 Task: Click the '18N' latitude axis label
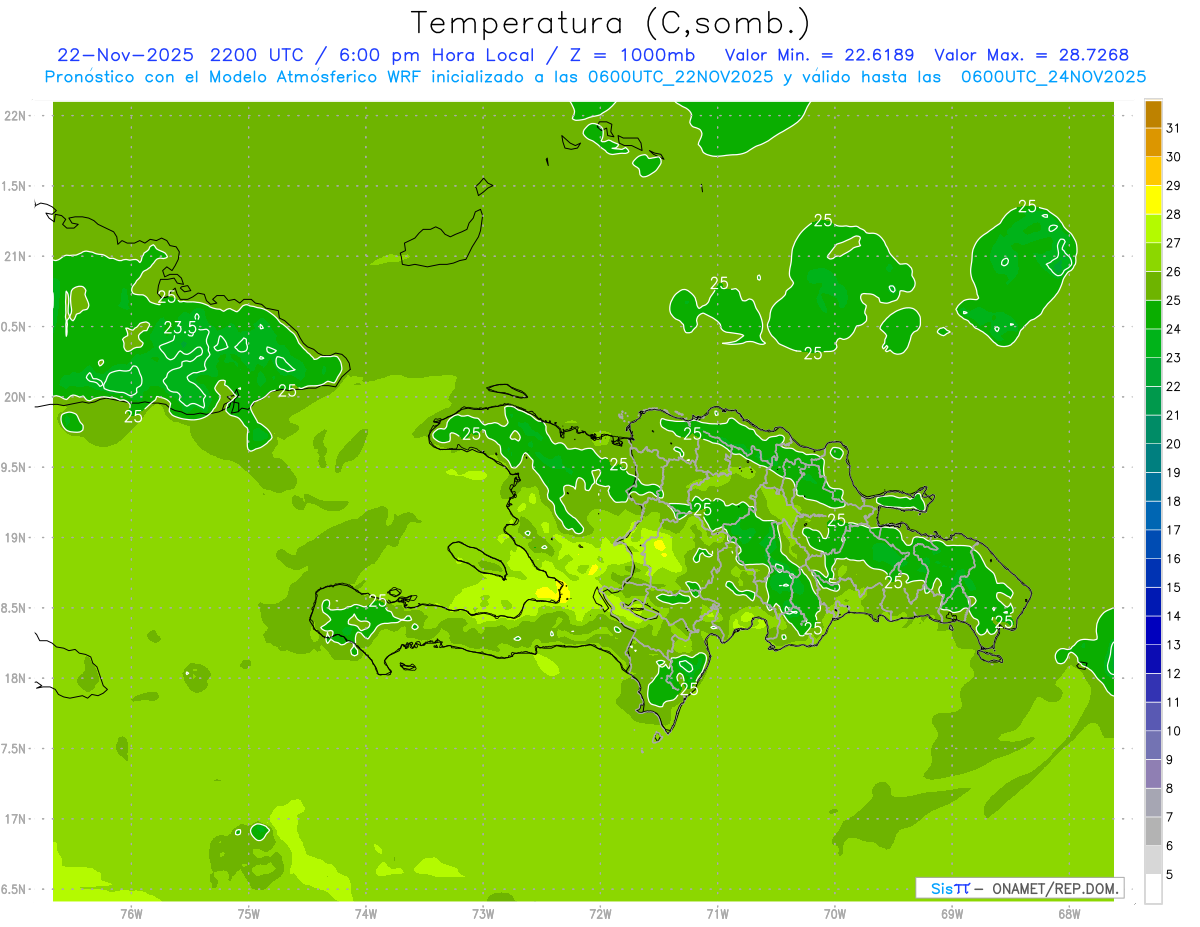point(14,678)
